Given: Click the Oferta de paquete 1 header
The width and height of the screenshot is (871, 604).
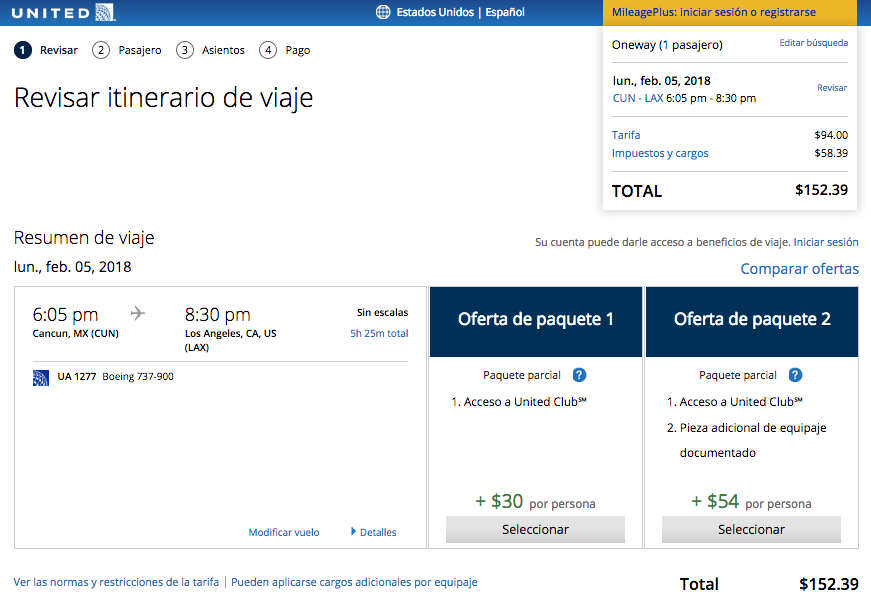Looking at the screenshot, I should click(536, 322).
